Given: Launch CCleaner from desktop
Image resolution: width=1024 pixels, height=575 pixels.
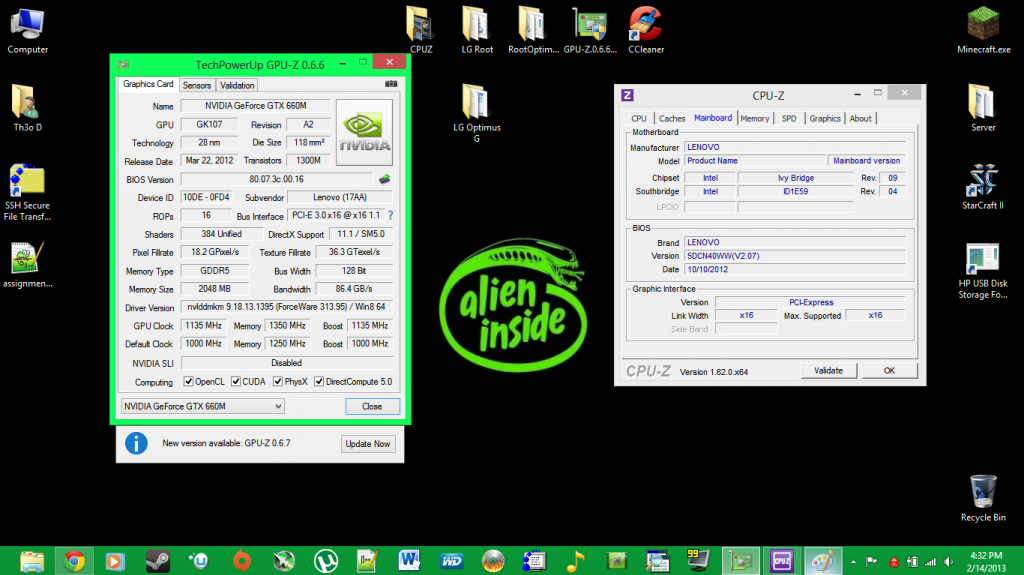Looking at the screenshot, I should click(x=646, y=31).
